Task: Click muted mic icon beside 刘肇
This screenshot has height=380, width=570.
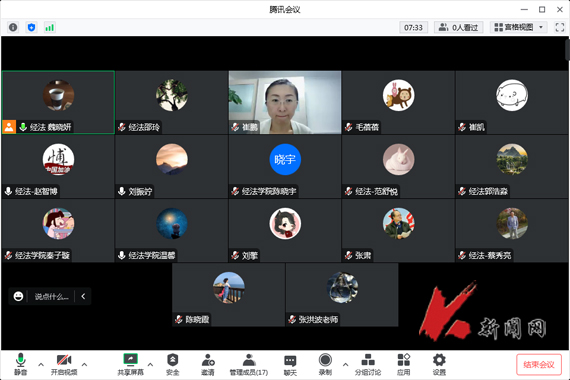Action: tap(235, 255)
